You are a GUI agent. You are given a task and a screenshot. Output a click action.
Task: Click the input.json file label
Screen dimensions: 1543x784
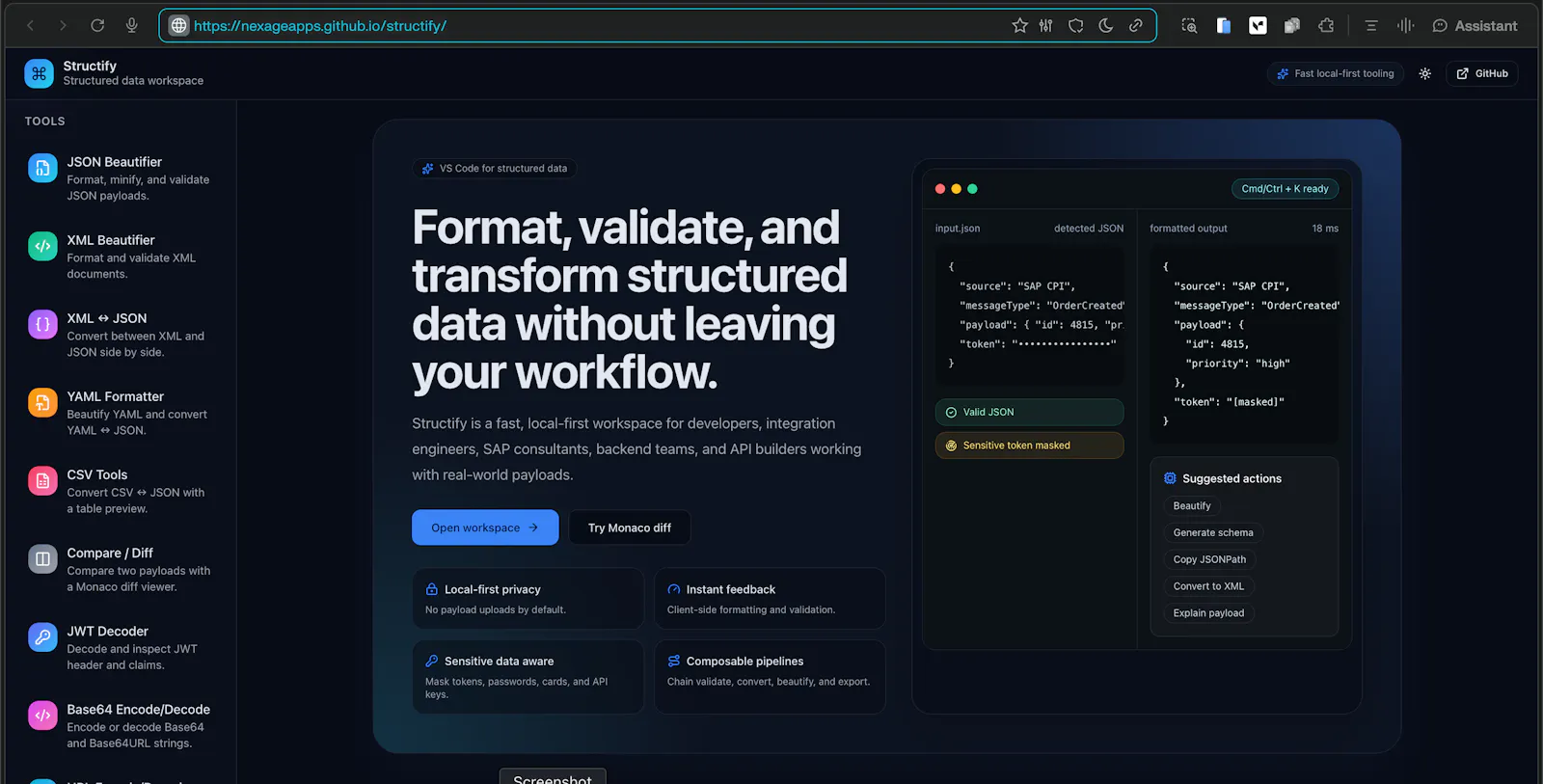tap(958, 229)
